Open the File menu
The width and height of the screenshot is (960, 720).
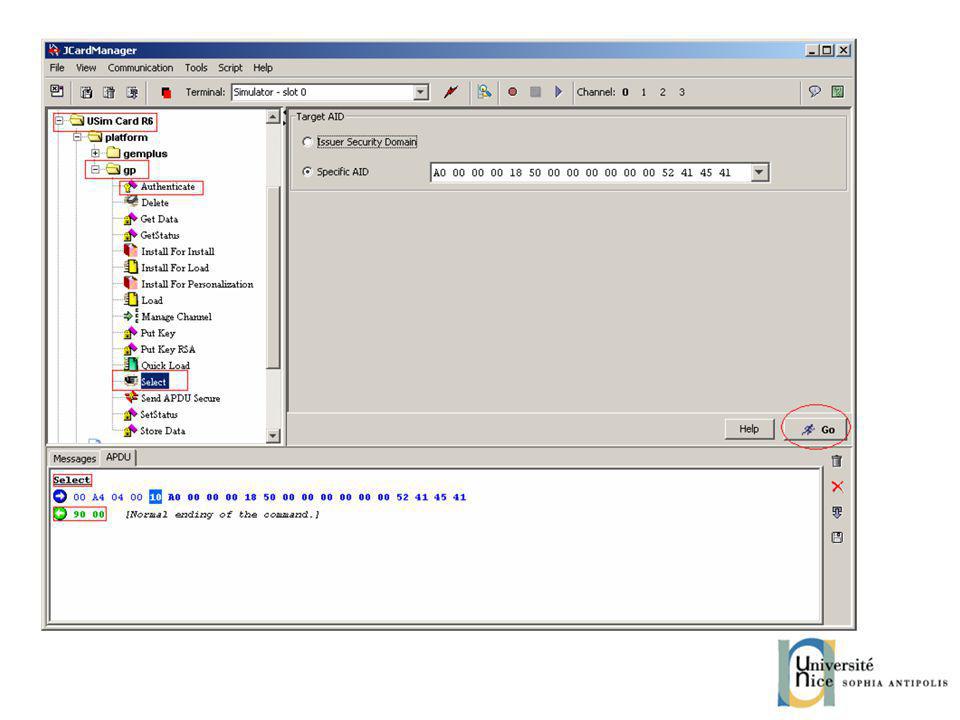coord(57,68)
